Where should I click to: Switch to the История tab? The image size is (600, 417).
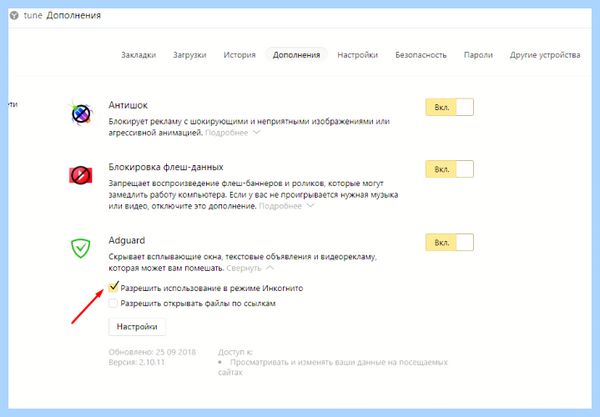click(240, 55)
